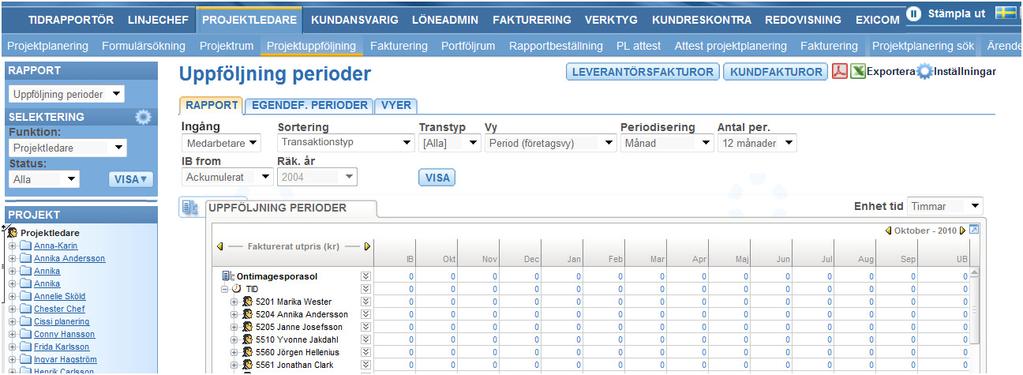Switch to the EGENDEF. PERIODER tab
Image resolution: width=1023 pixels, height=375 pixels.
(310, 106)
